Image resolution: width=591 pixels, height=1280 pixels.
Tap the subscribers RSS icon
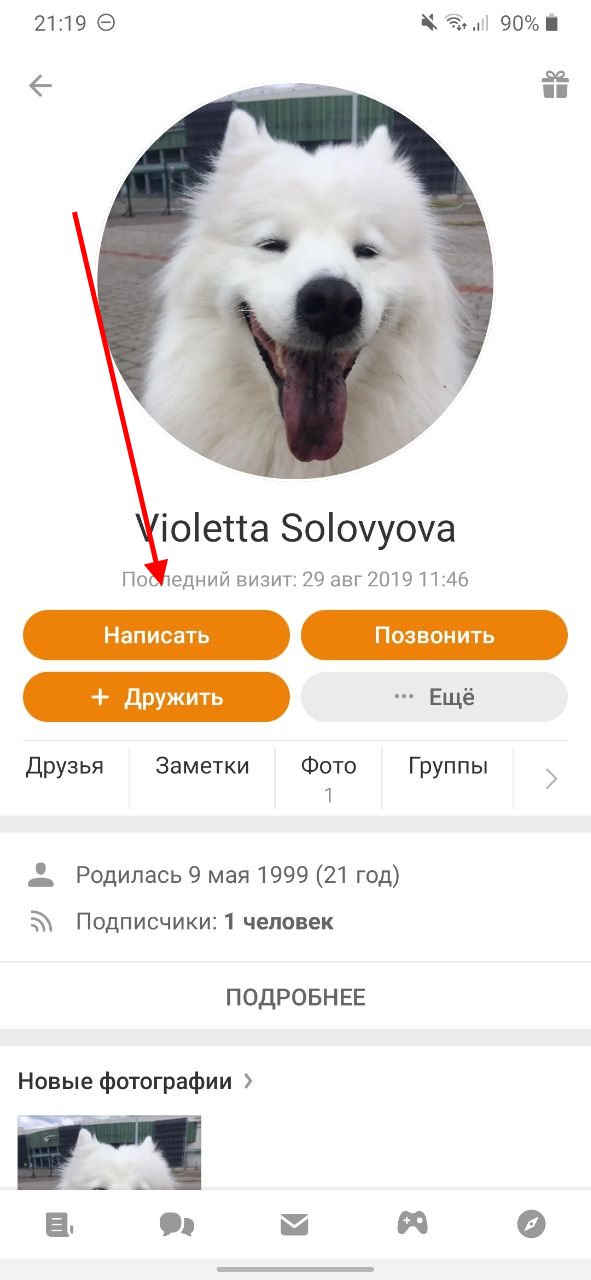pos(41,922)
